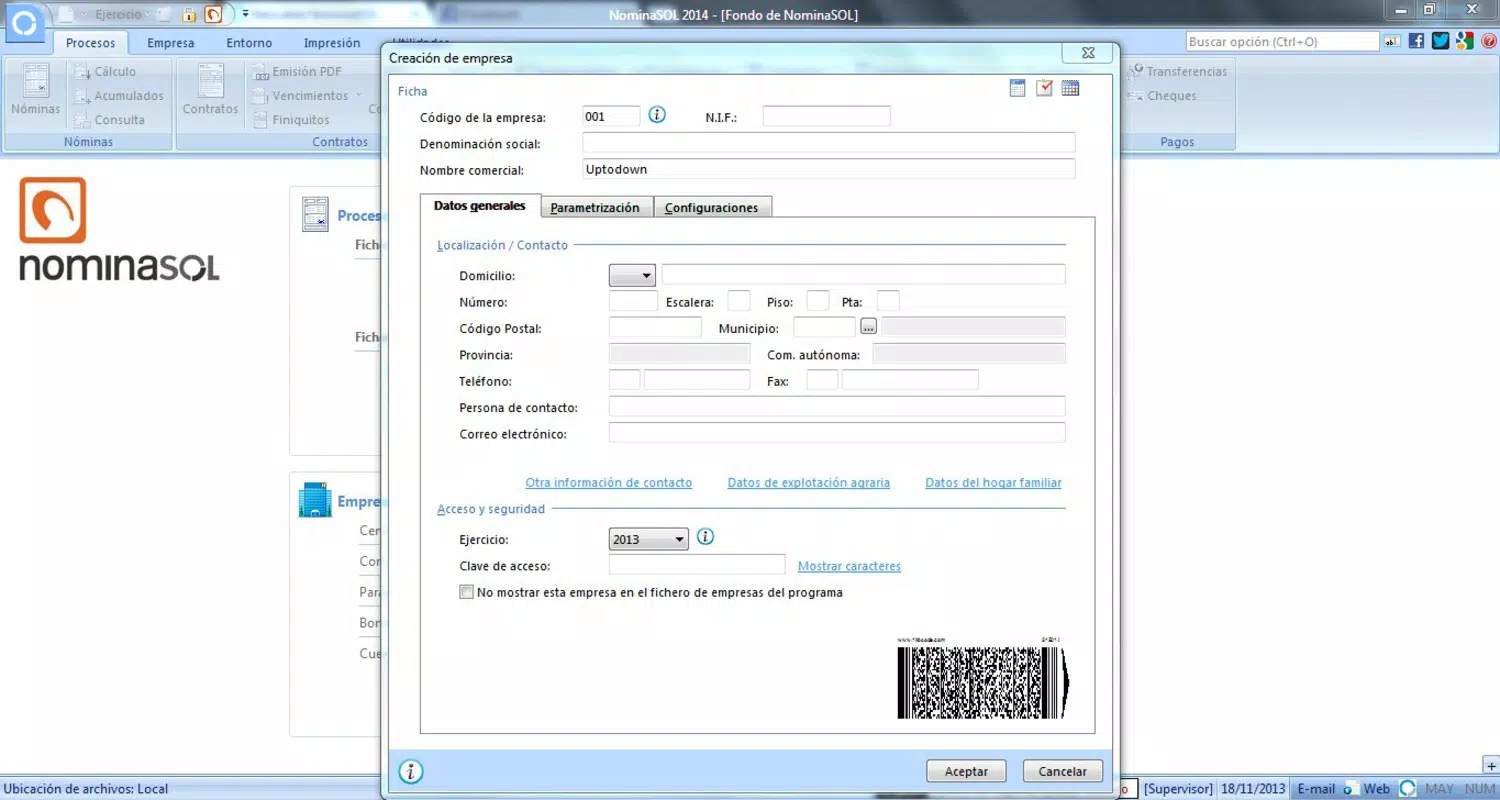Click the Código Postal field
Viewport: 1500px width, 800px height.
[x=655, y=327]
